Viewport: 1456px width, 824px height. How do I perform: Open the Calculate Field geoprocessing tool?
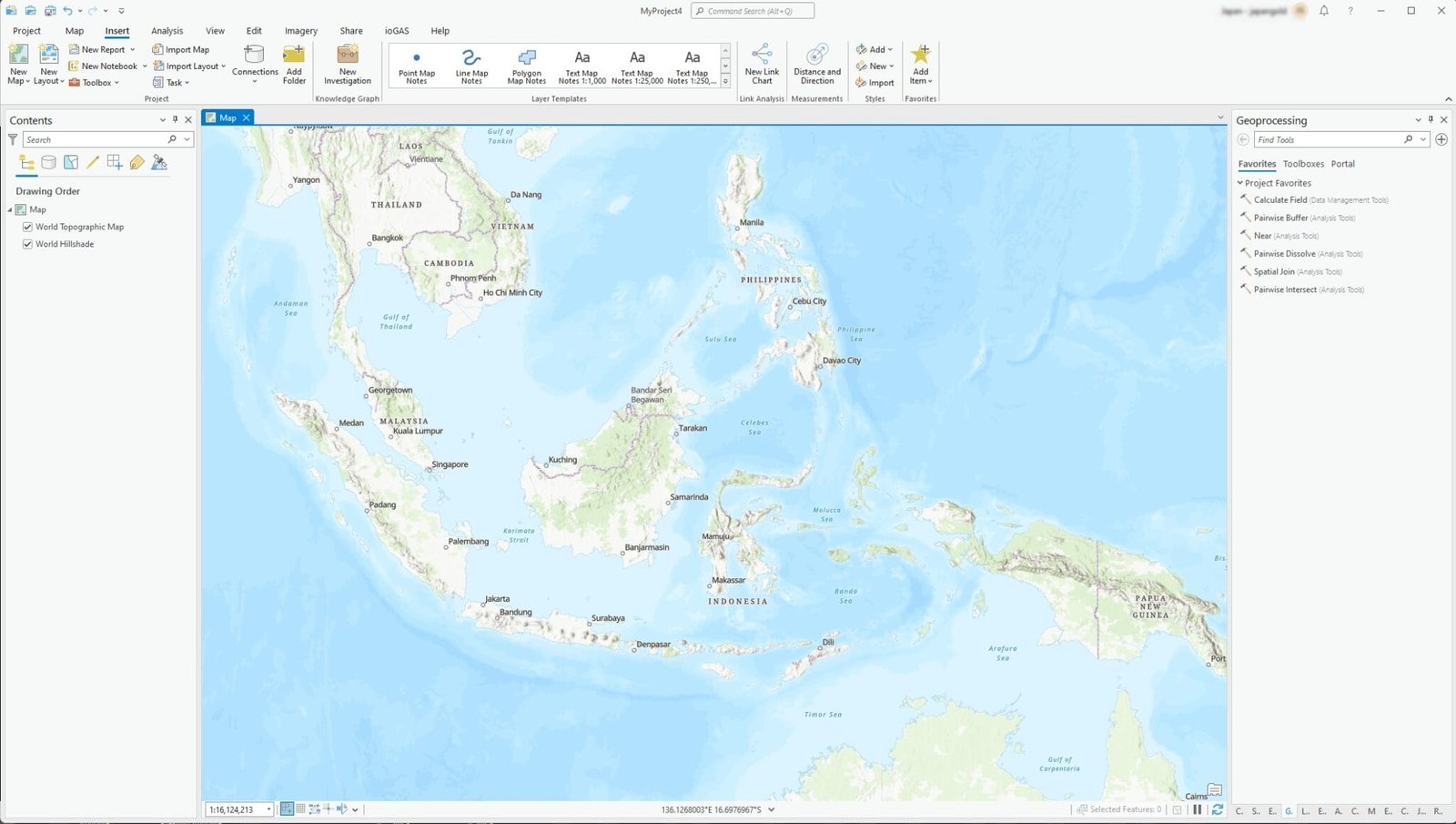pos(1279,199)
